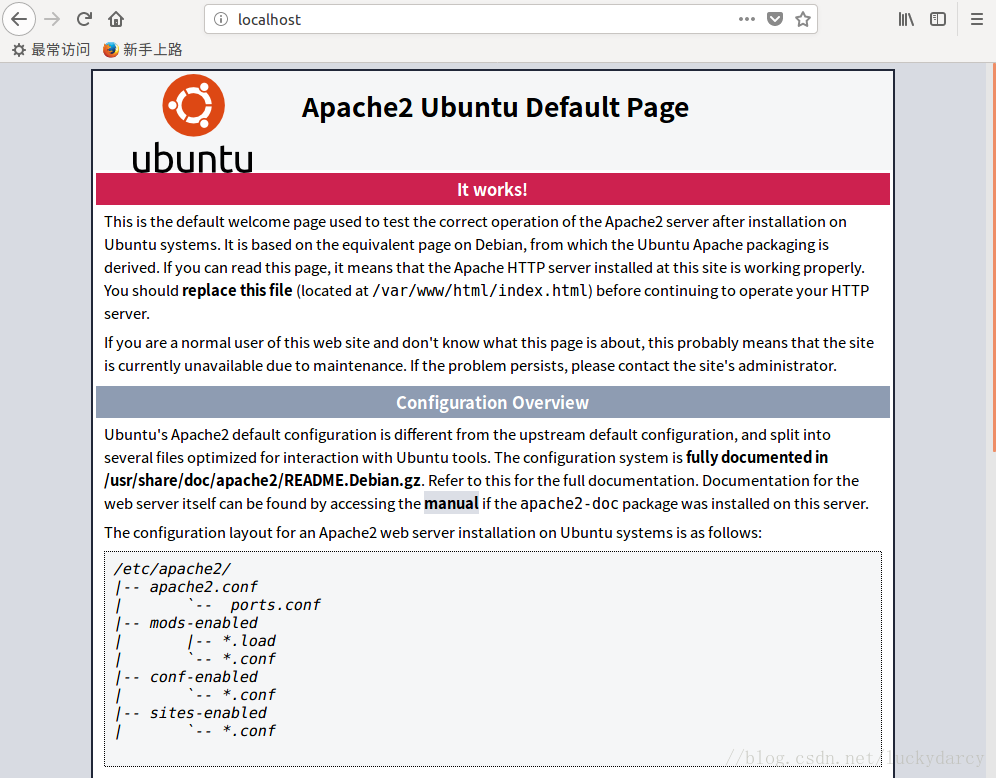Click the Firefox icon of 新手上路 bookmark
Screen dimensions: 996x778
click(111, 50)
